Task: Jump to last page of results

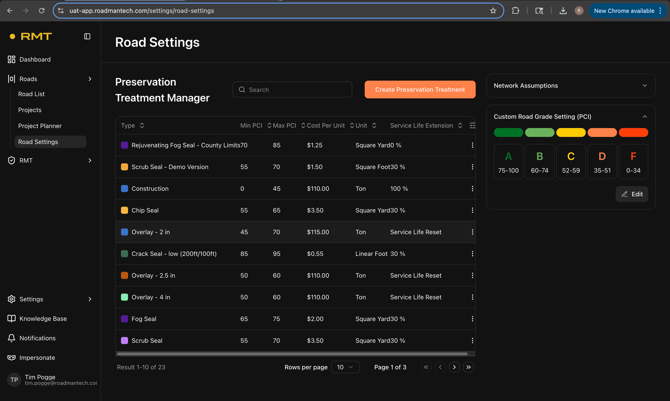Action: tap(468, 367)
